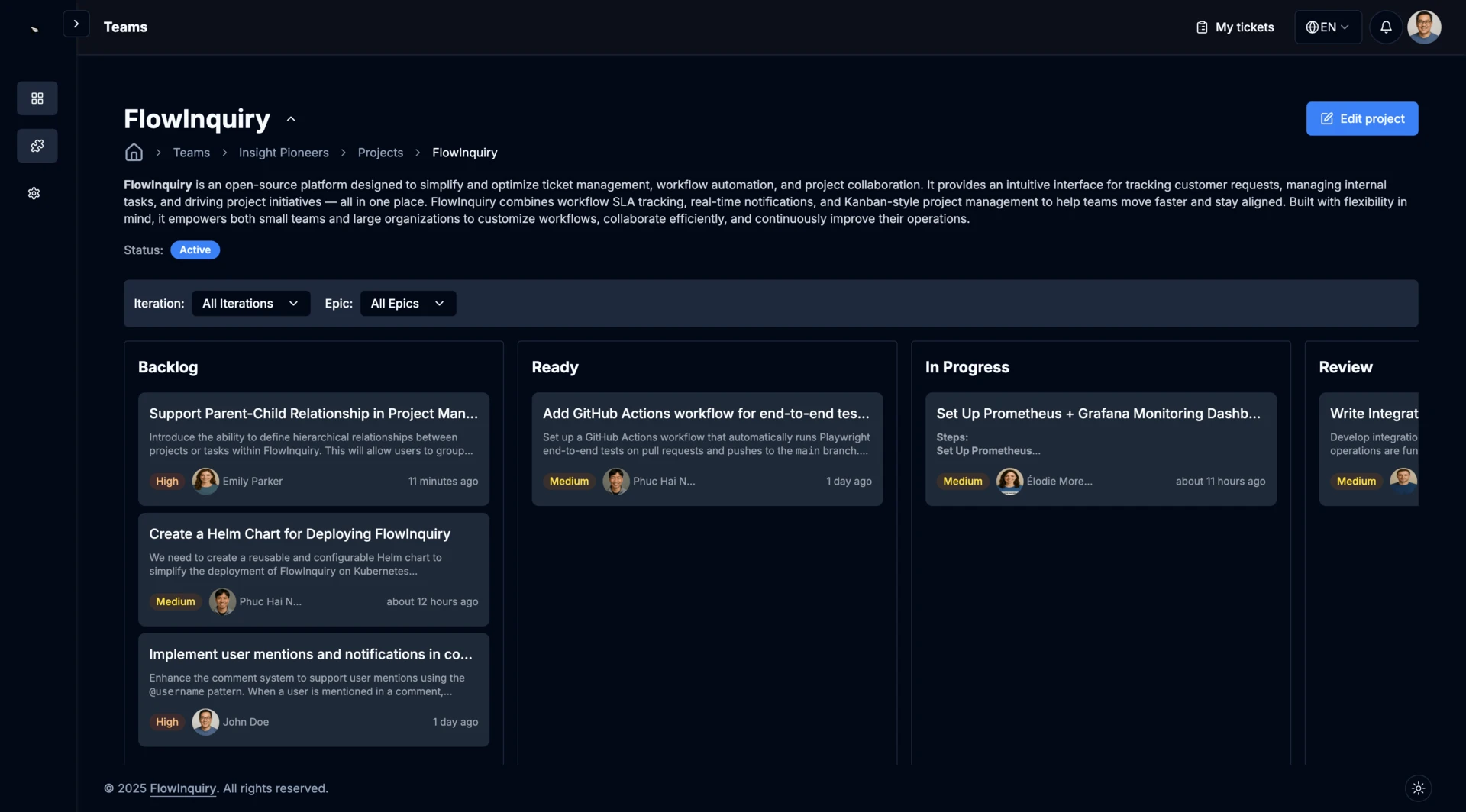
Task: Toggle light mode with the sun icon
Action: [1418, 788]
